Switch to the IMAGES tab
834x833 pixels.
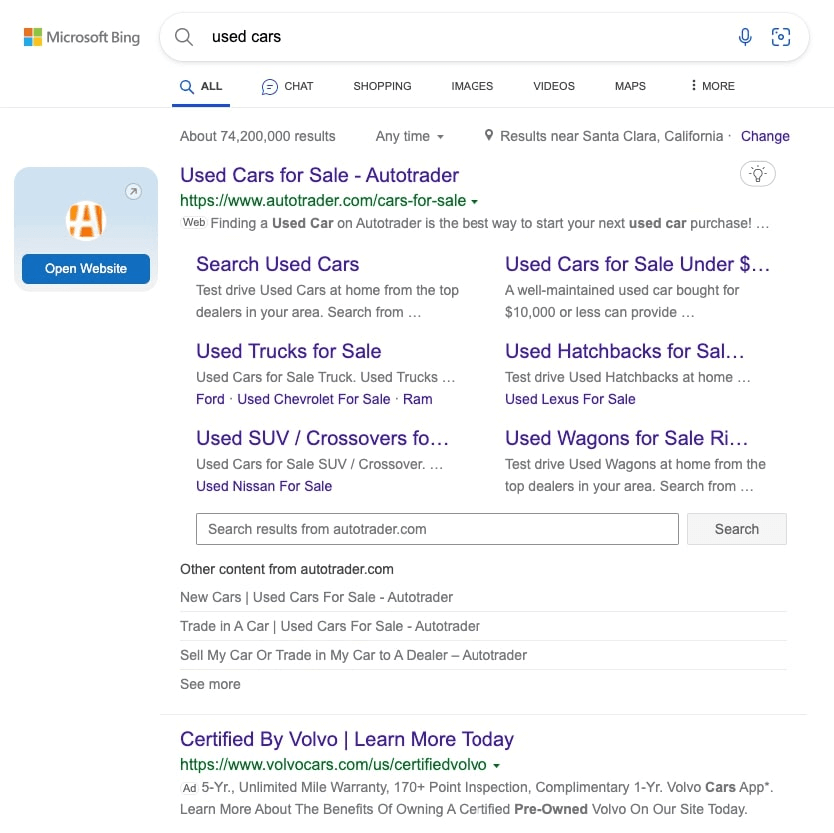(472, 86)
